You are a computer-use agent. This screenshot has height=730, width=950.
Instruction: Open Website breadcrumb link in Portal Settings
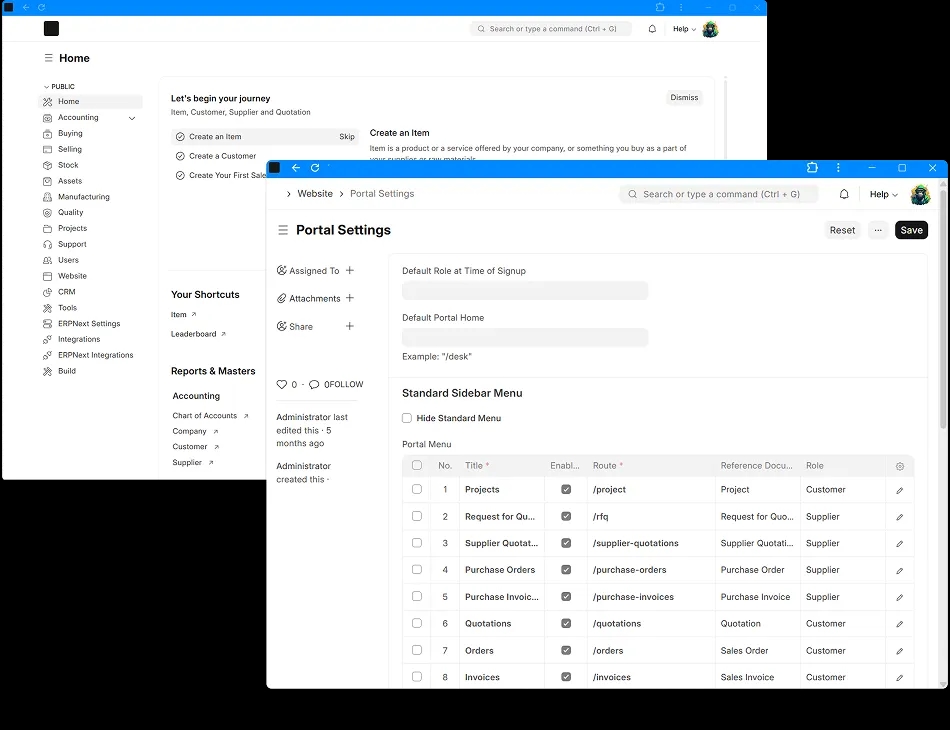[x=315, y=194]
